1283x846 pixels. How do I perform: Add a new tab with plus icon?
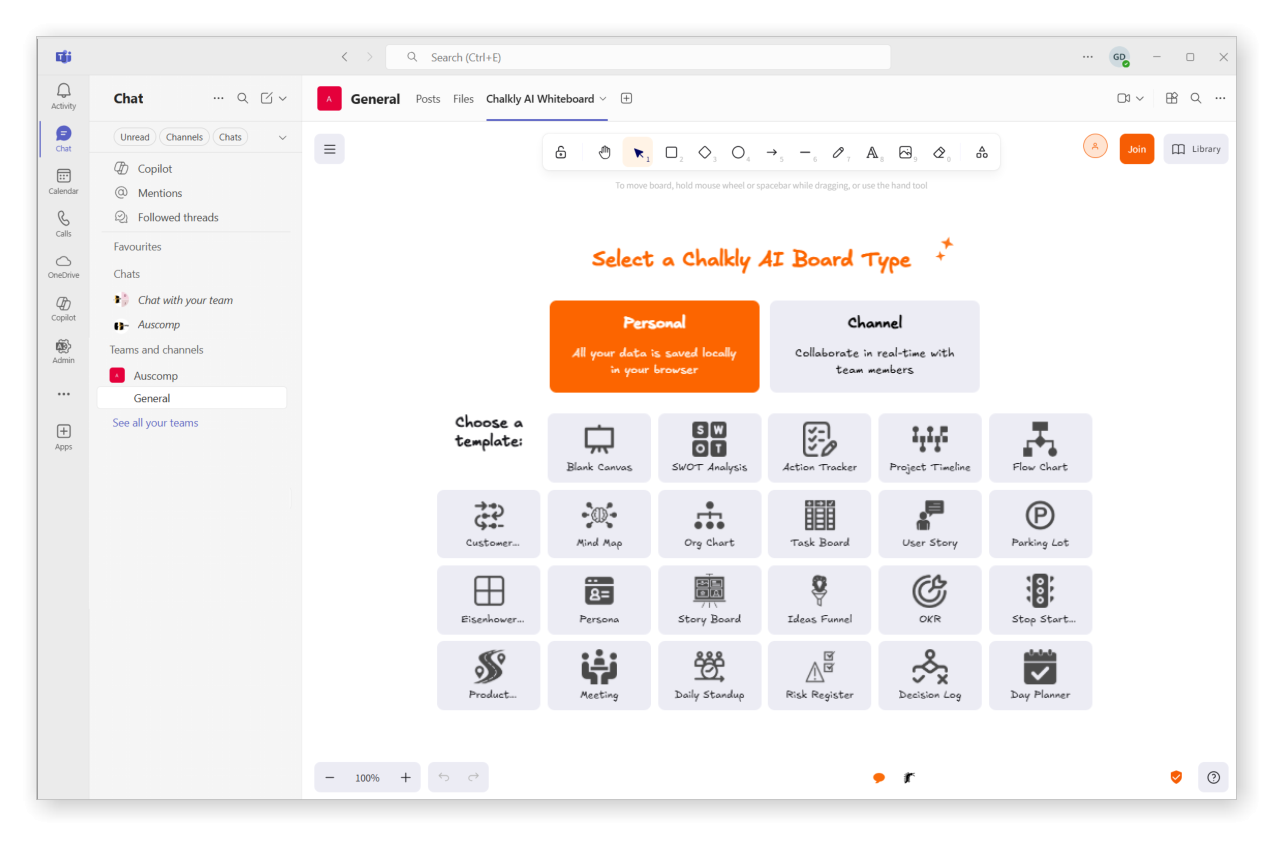pos(626,98)
